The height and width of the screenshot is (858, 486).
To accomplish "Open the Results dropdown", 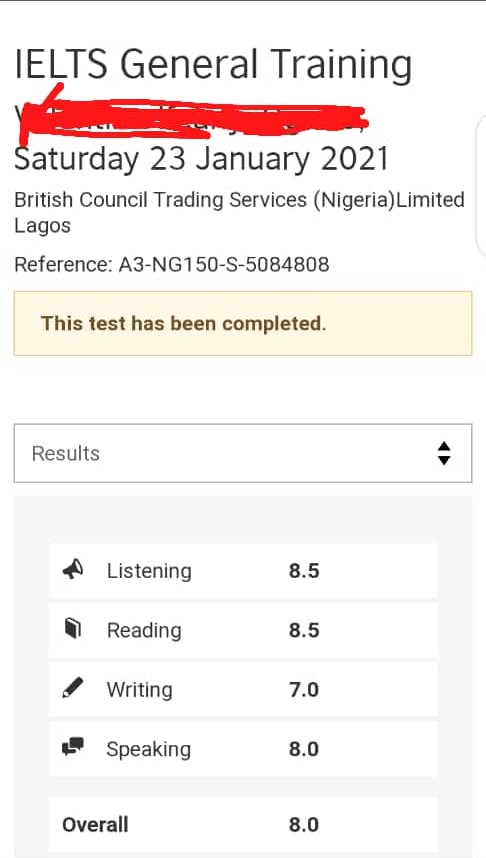I will pos(242,453).
